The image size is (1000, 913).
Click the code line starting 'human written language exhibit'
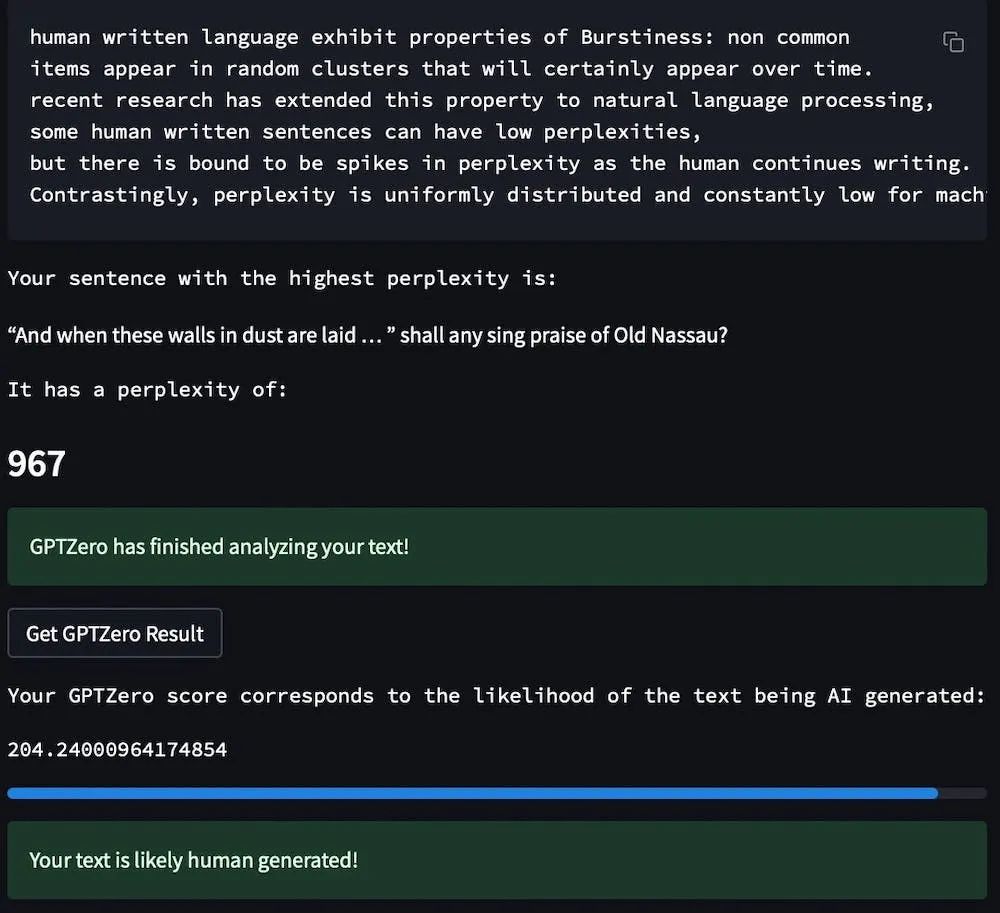(x=439, y=38)
